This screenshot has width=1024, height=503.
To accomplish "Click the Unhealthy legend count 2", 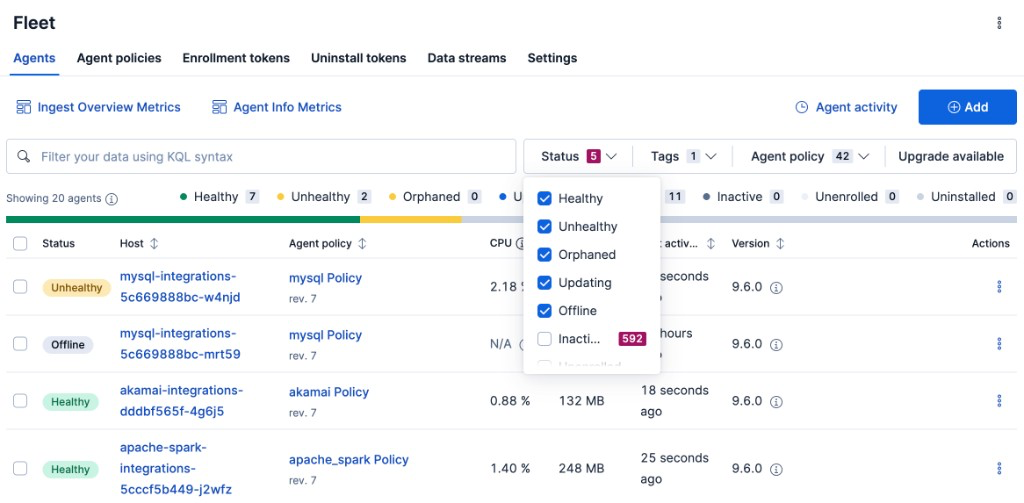I will pos(364,197).
